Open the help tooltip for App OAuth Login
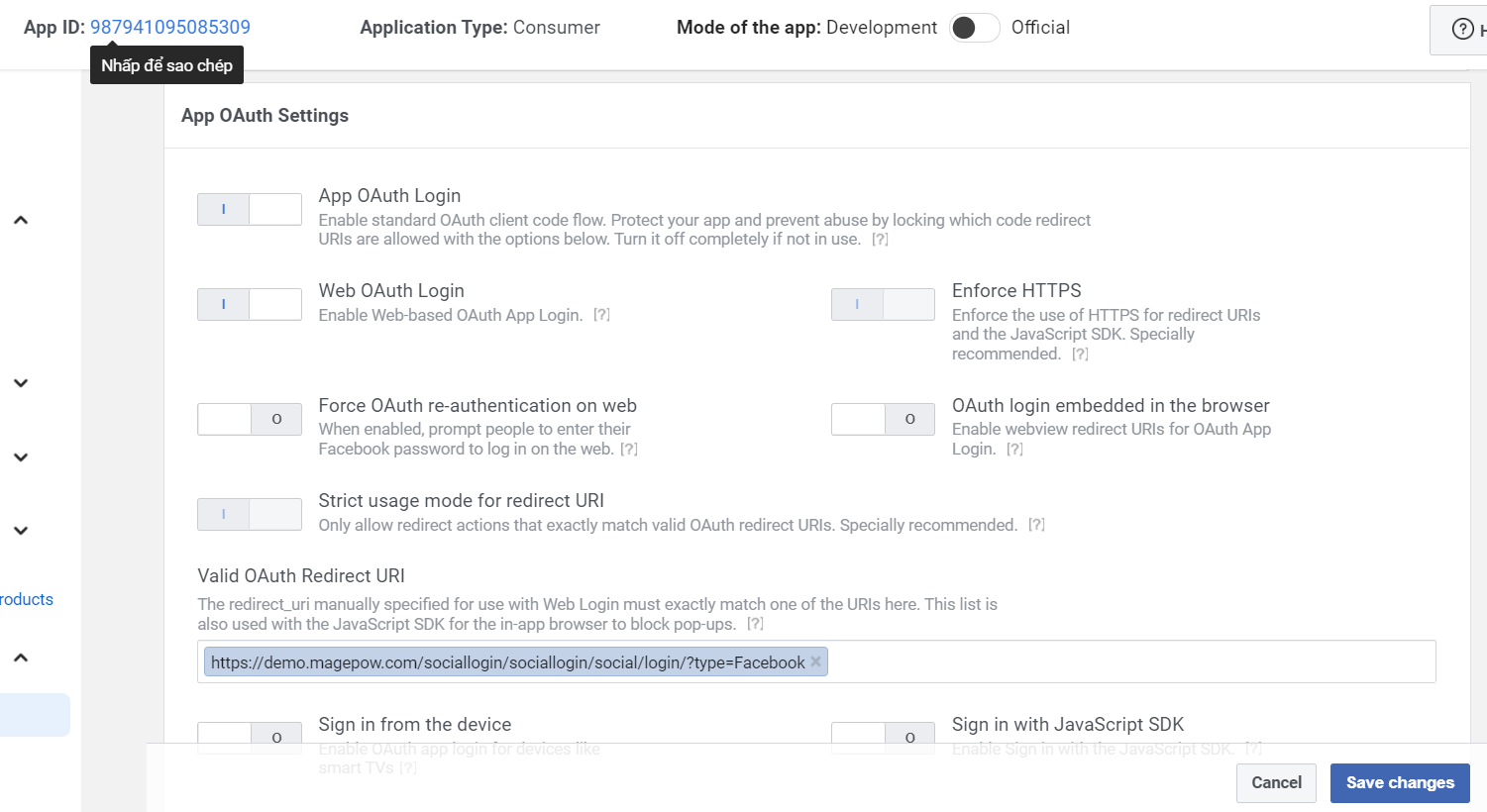 click(x=880, y=240)
